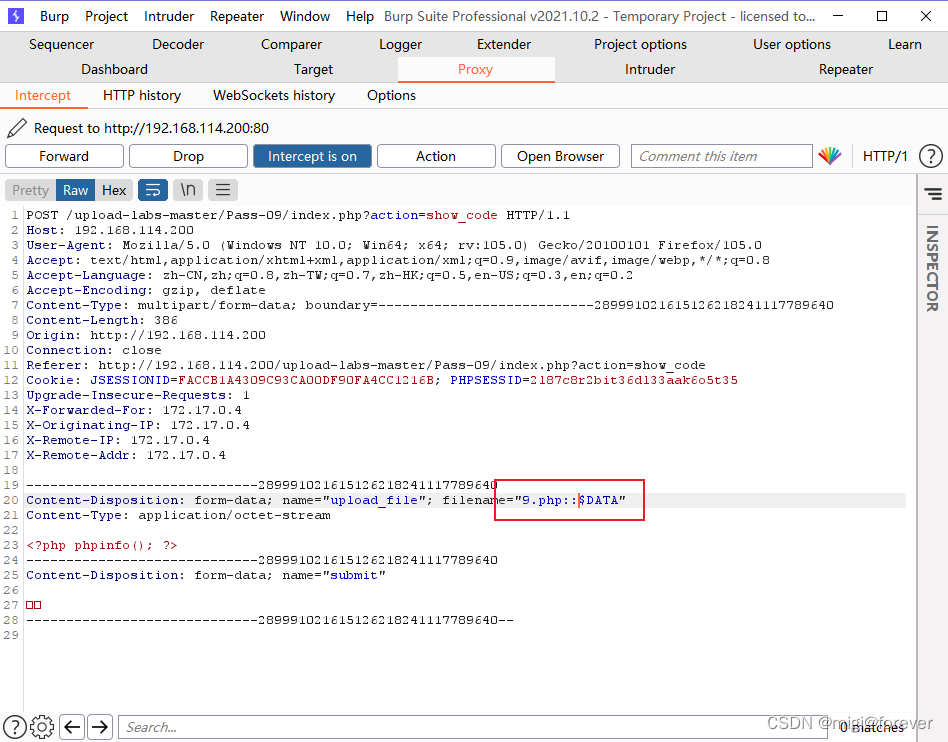Open the editor hamburger menu icon

(223, 190)
